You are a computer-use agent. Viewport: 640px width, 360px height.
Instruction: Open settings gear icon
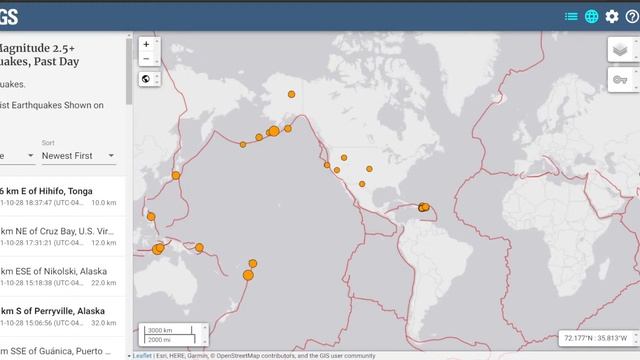612,16
